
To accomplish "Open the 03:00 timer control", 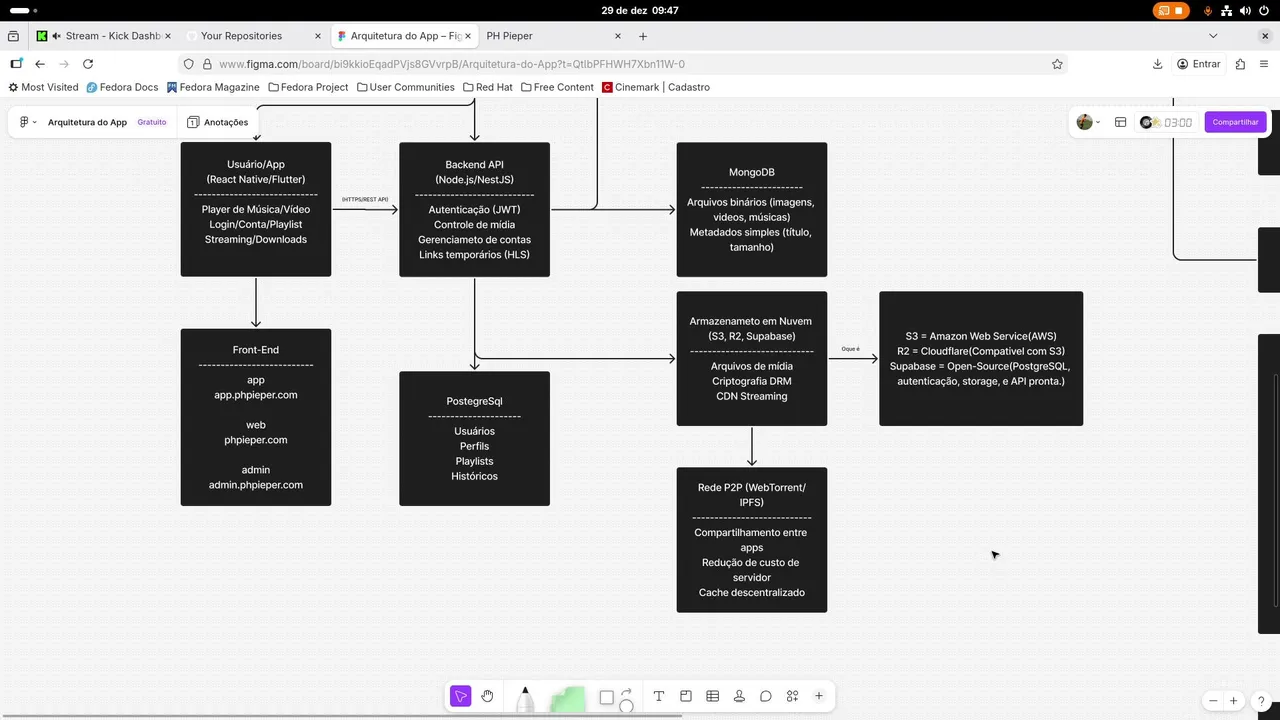I will 1166,122.
